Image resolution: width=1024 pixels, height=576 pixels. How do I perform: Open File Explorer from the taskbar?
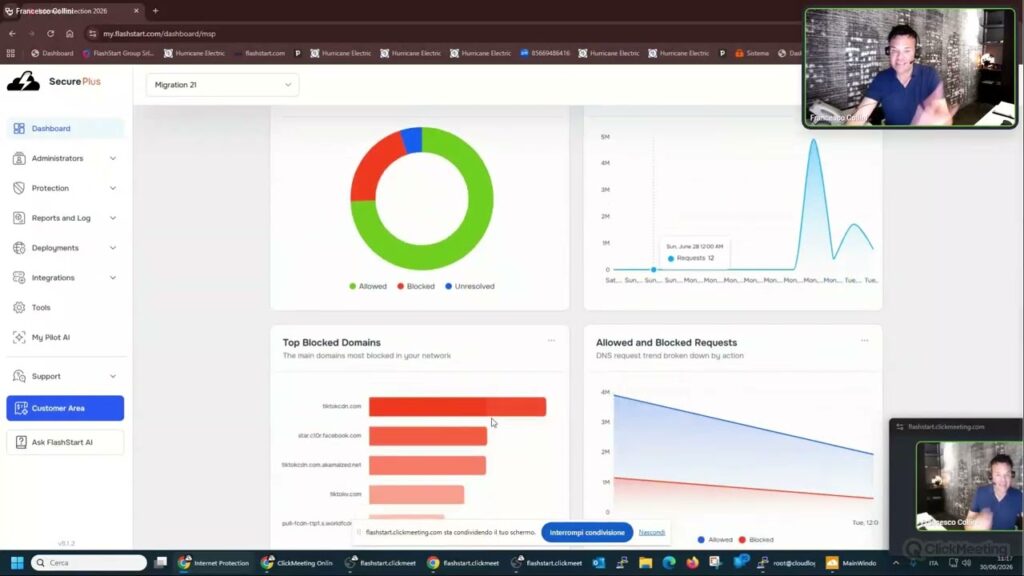(x=645, y=563)
